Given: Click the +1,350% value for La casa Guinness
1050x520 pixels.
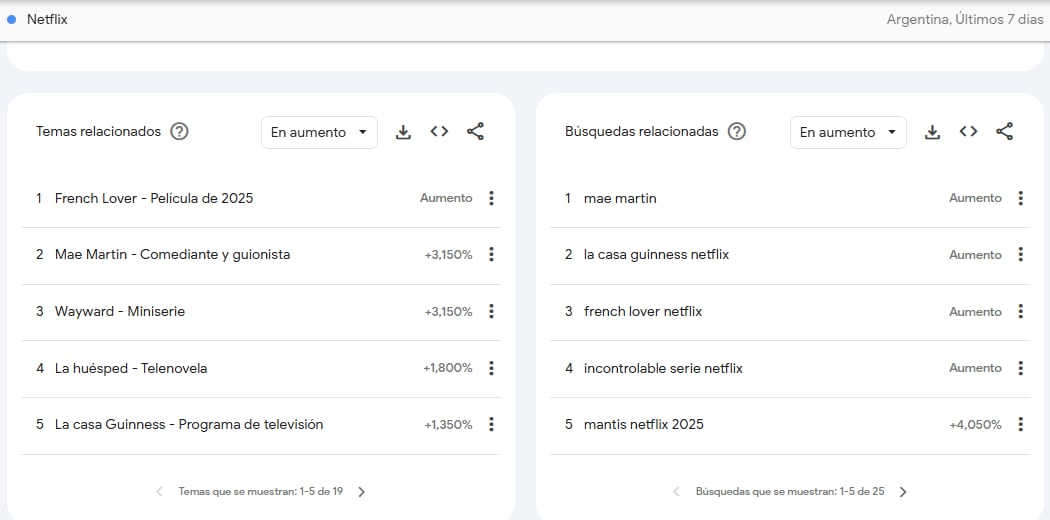Looking at the screenshot, I should click(448, 425).
